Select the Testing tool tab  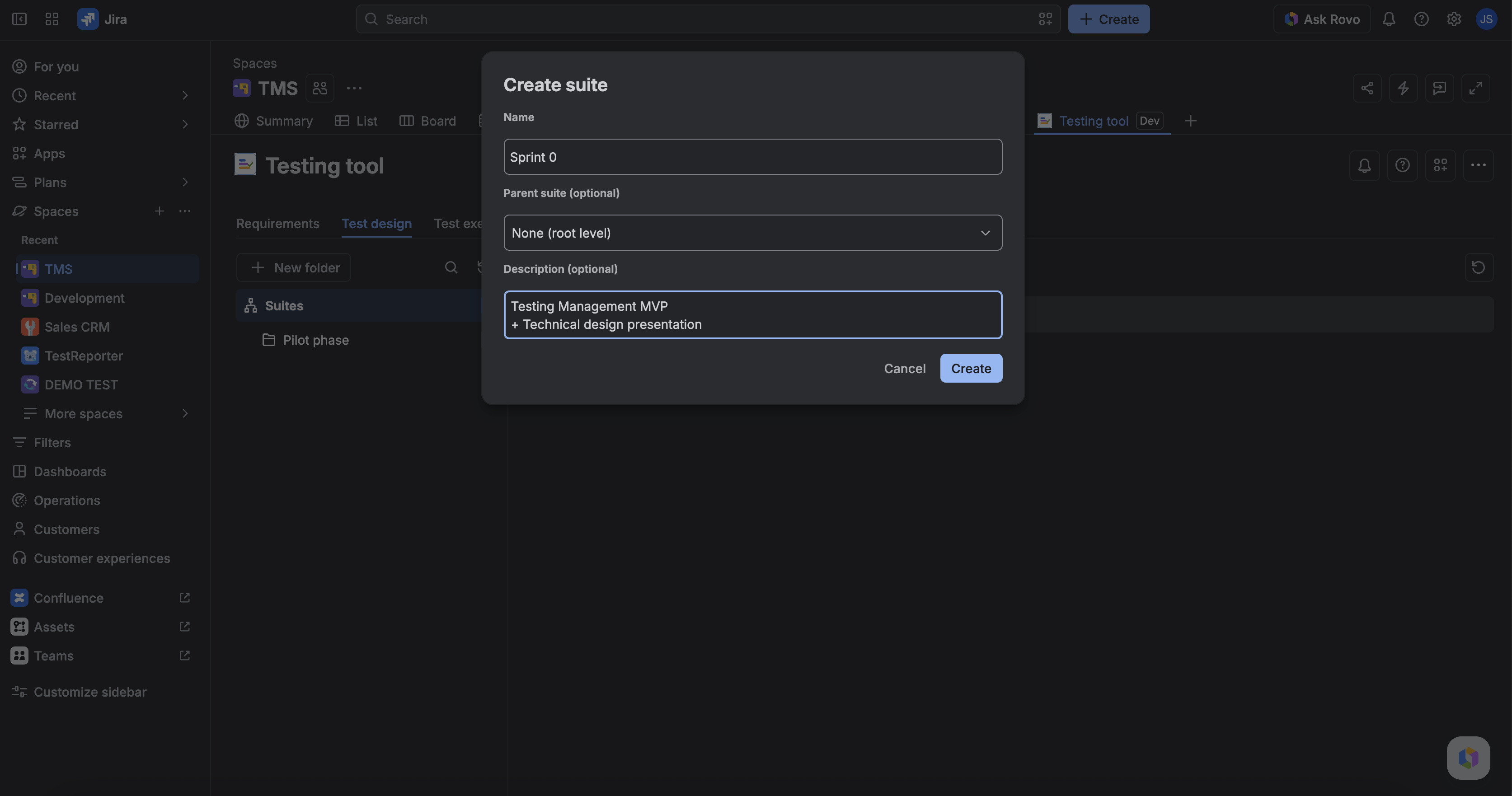pos(1102,121)
